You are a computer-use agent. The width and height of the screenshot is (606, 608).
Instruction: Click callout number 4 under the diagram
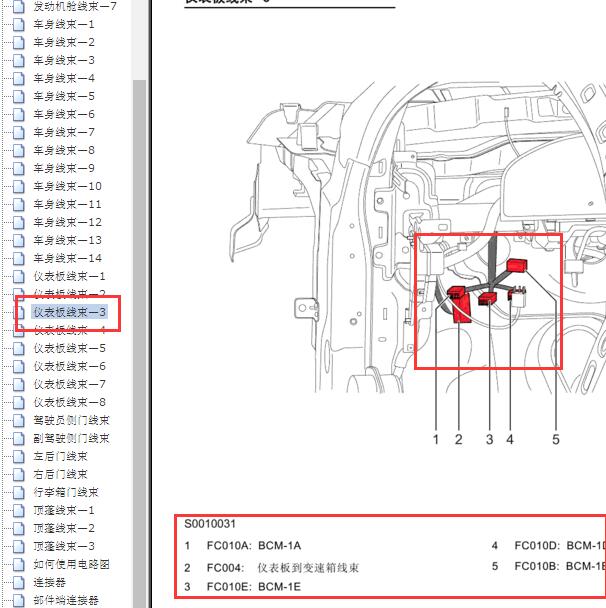click(510, 440)
